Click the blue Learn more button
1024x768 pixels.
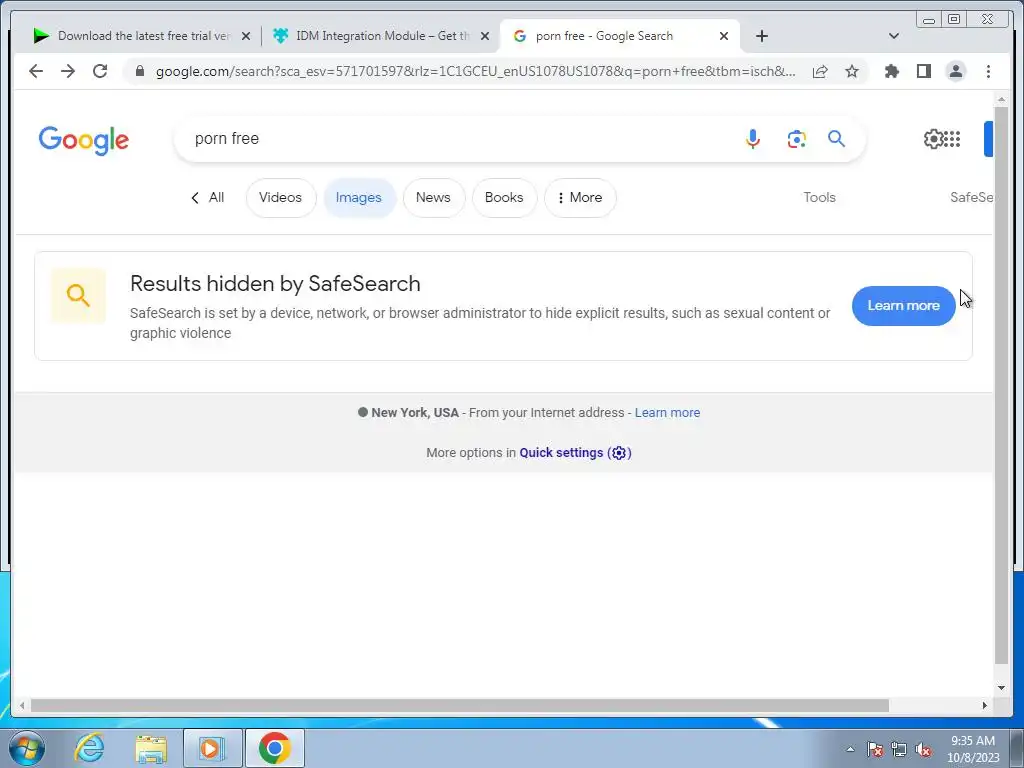[x=903, y=306]
